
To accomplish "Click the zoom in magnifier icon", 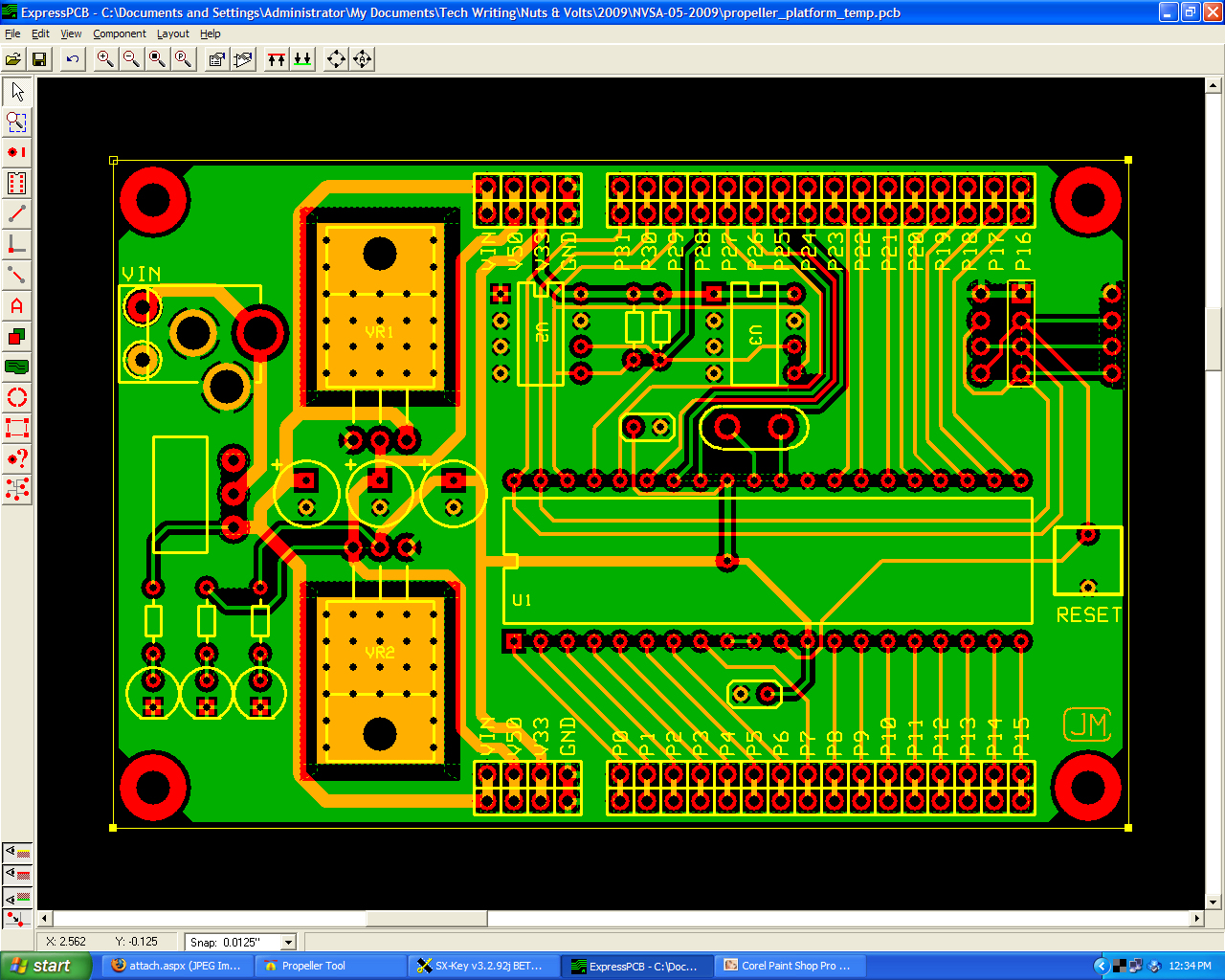I will point(105,58).
